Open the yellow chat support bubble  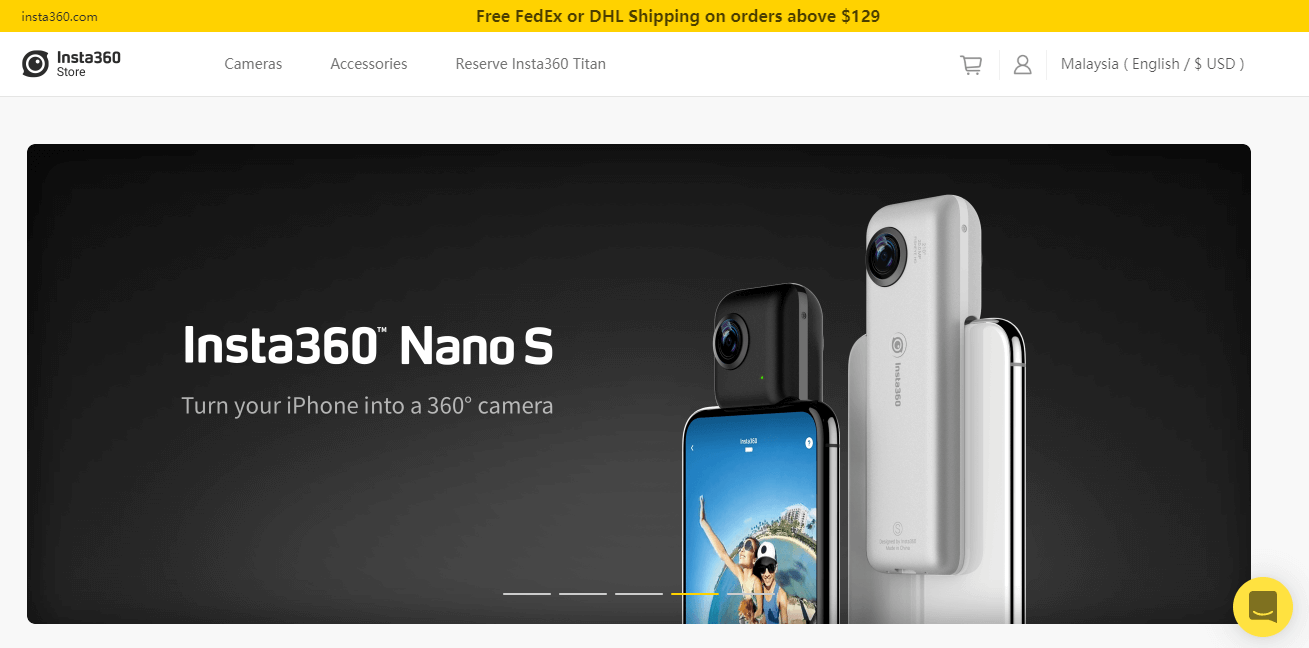(1263, 607)
